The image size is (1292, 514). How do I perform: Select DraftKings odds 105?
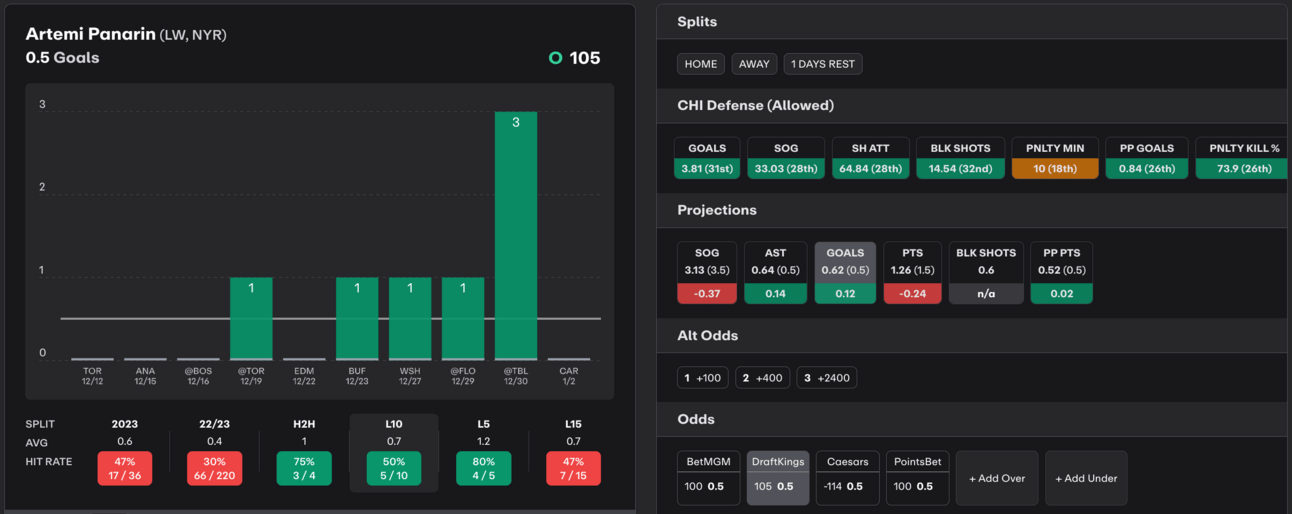[x=777, y=478]
